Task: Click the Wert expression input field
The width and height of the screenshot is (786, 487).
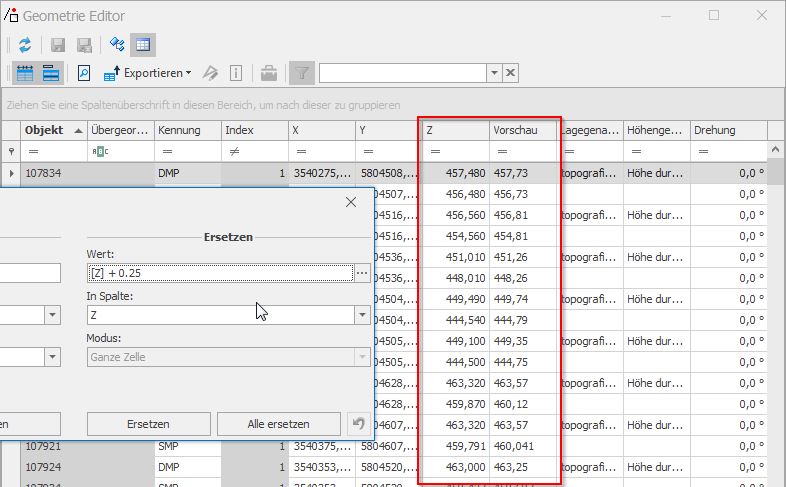Action: (x=220, y=273)
